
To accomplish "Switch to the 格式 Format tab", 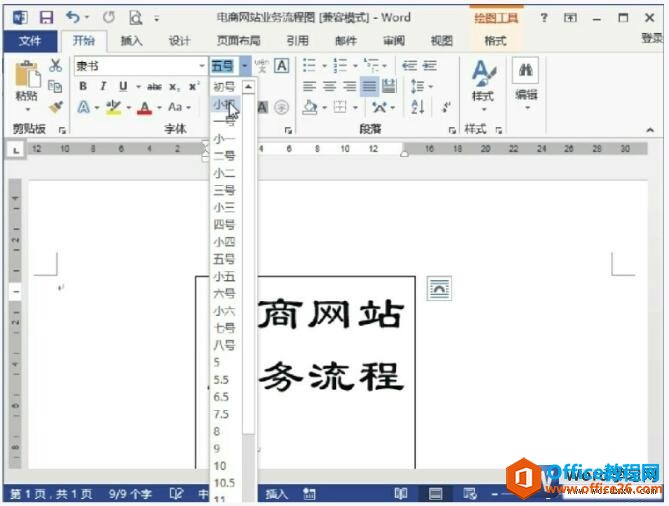I will [x=495, y=41].
